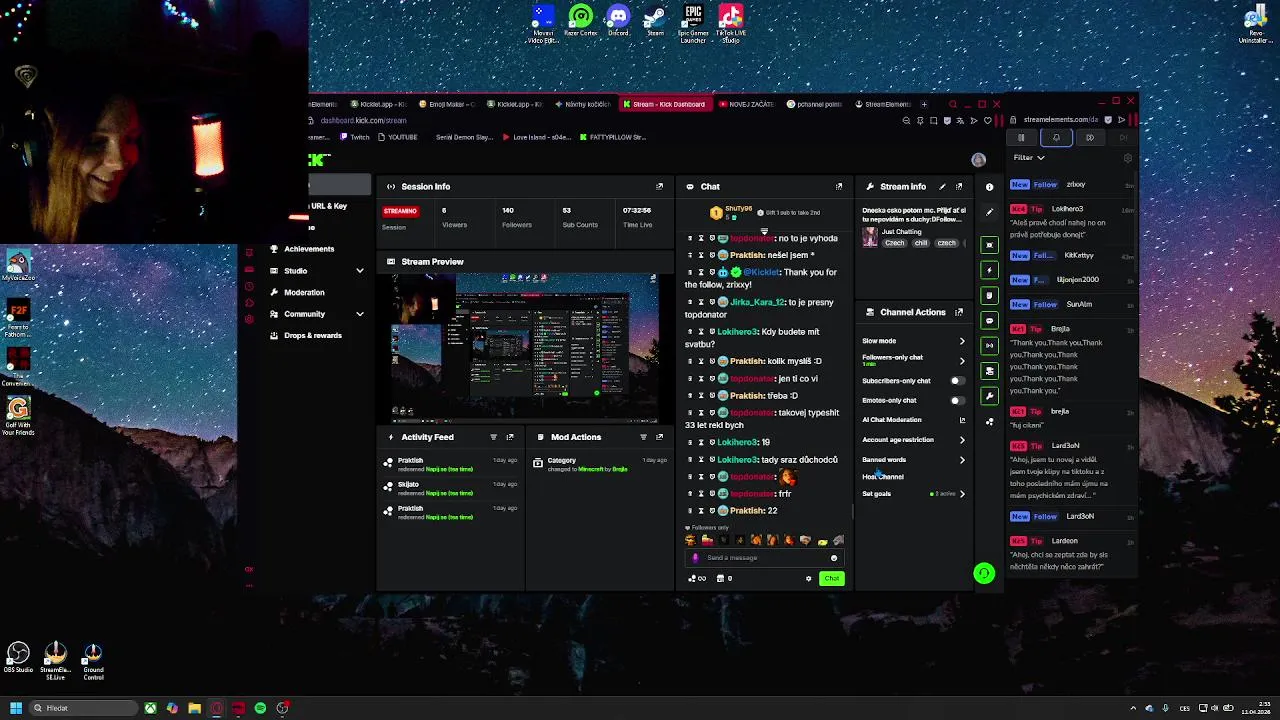
Task: Click the taskbar search box
Action: pyautogui.click(x=84, y=708)
